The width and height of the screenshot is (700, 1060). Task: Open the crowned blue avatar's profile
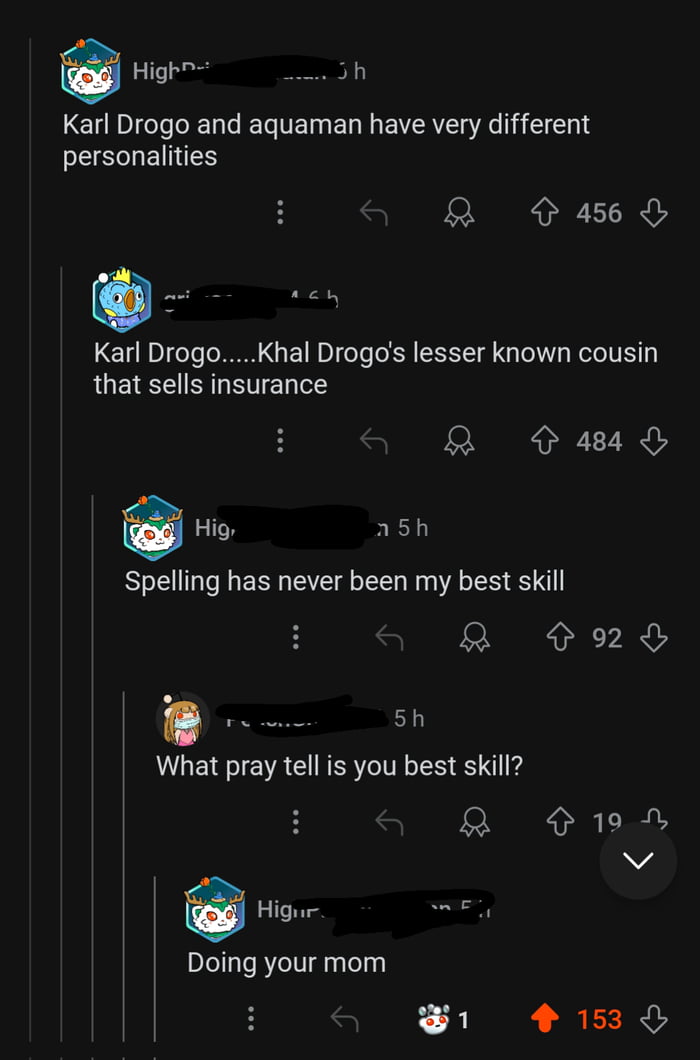122,299
